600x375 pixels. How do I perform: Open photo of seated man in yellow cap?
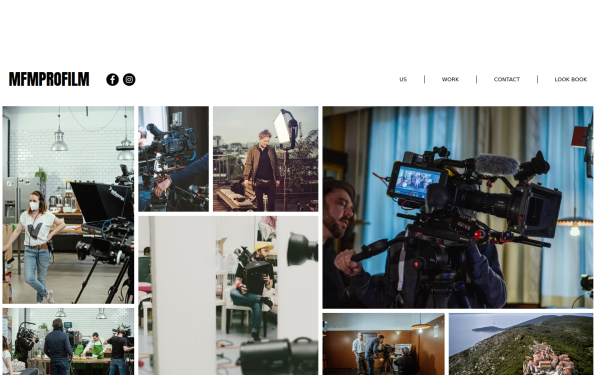[x=228, y=295]
